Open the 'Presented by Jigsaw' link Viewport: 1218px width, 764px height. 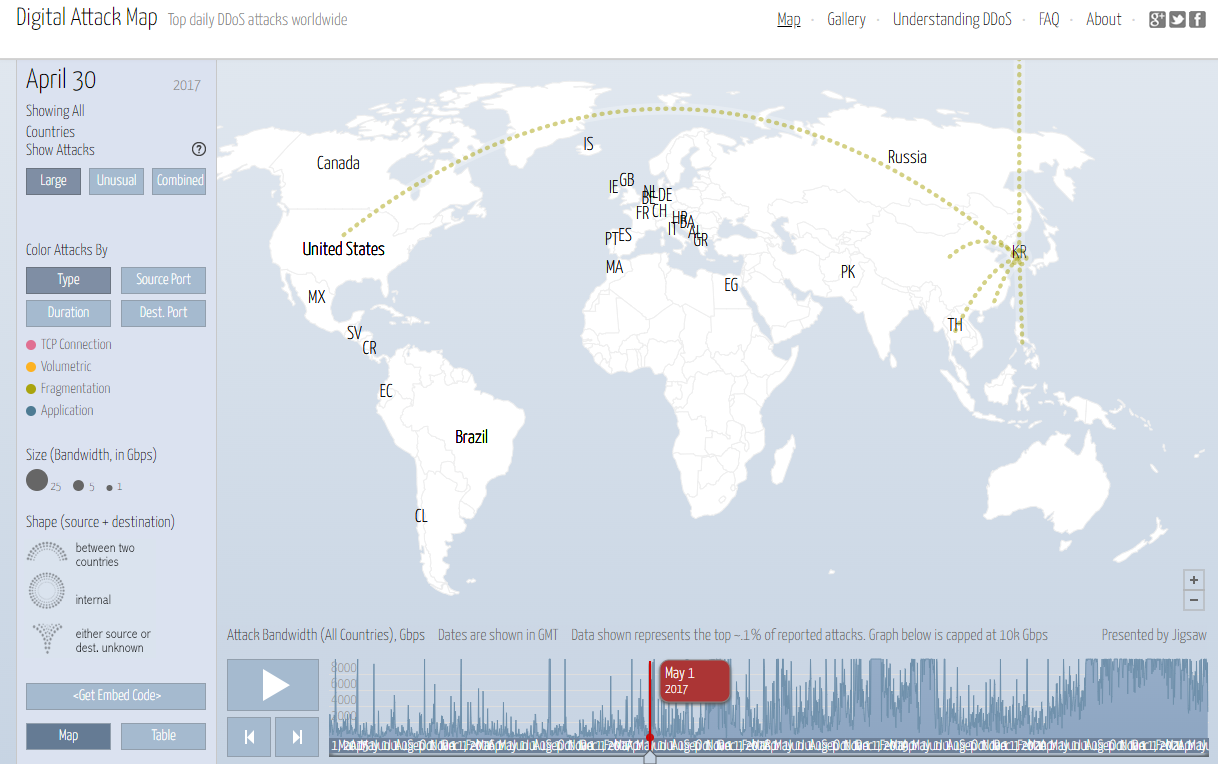tap(1152, 635)
